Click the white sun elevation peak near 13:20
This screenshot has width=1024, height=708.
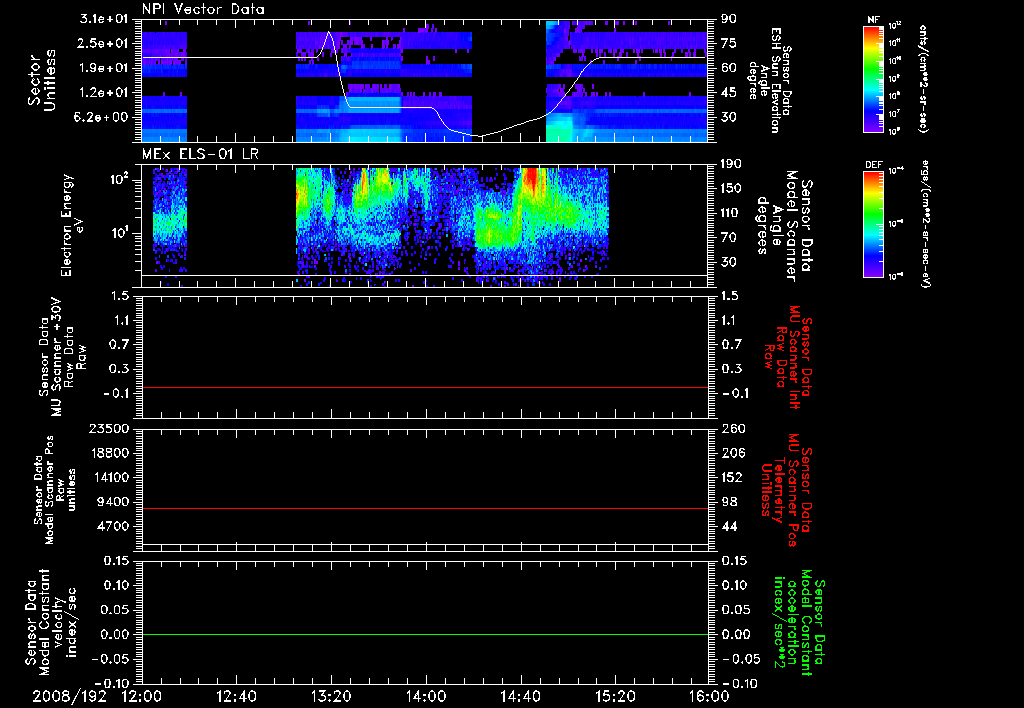[x=329, y=33]
